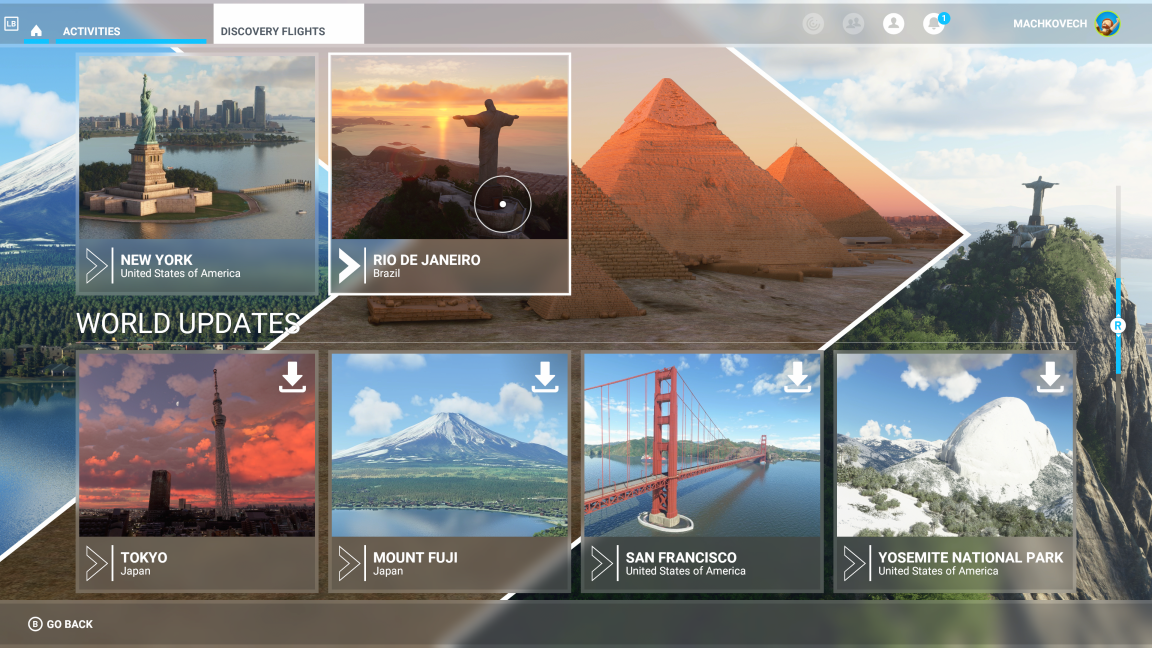Open your player profile icon
1152x648 pixels.
tap(893, 23)
